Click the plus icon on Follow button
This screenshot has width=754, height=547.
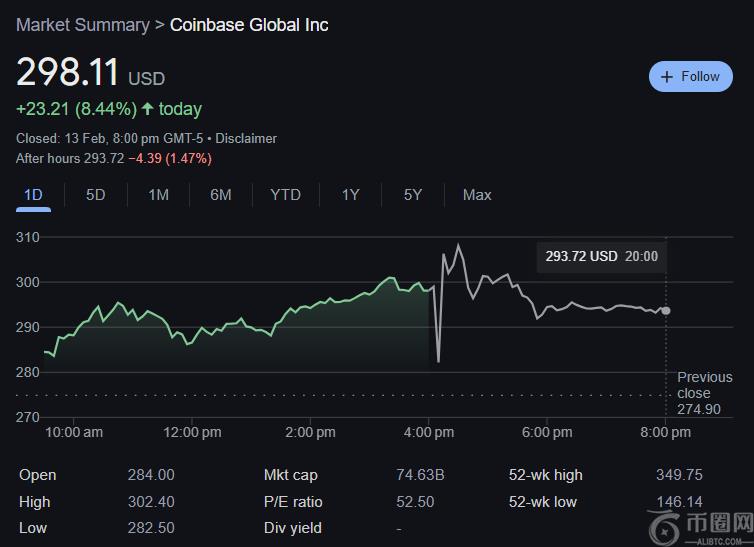[667, 77]
